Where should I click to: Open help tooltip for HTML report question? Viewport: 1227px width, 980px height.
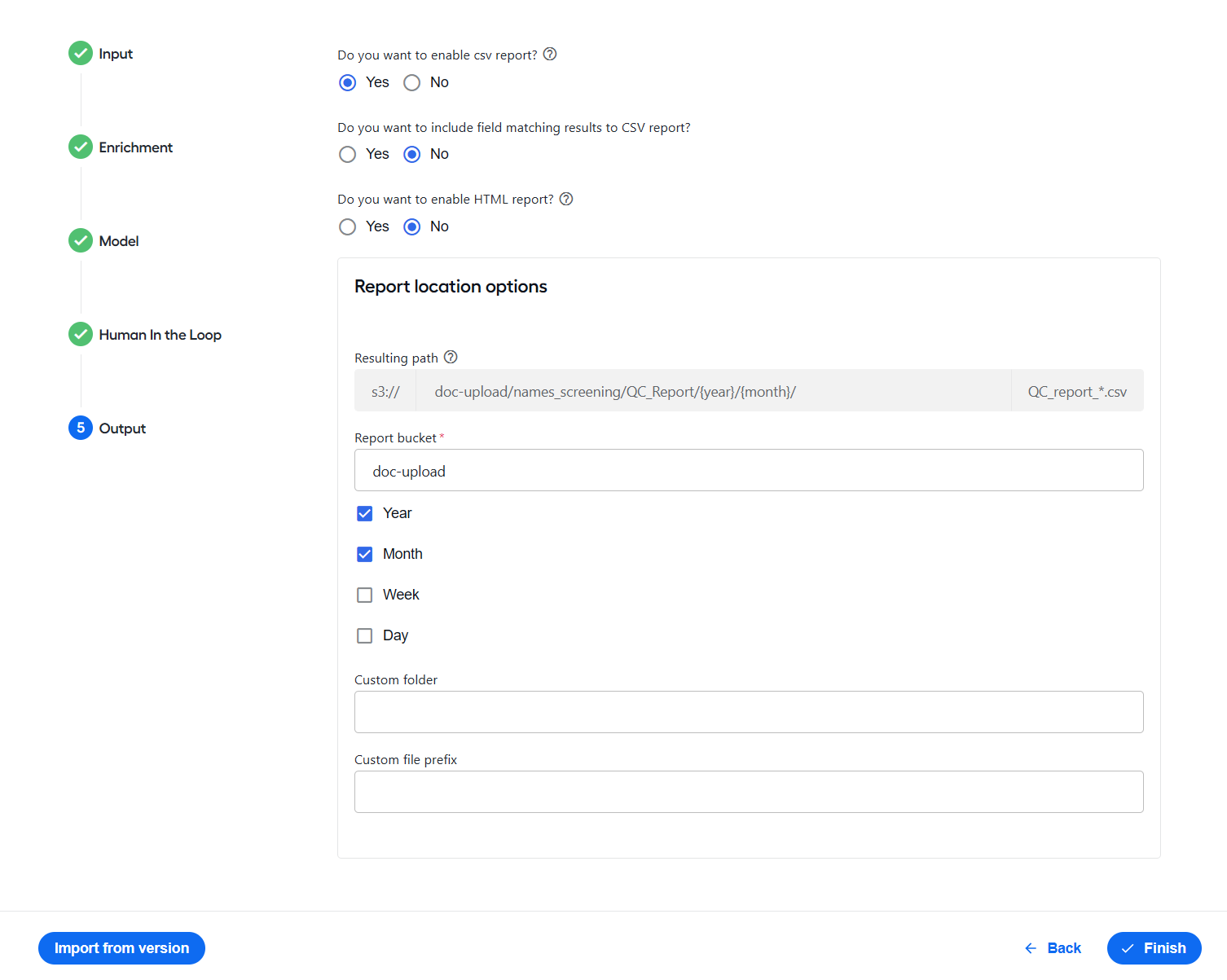point(566,200)
